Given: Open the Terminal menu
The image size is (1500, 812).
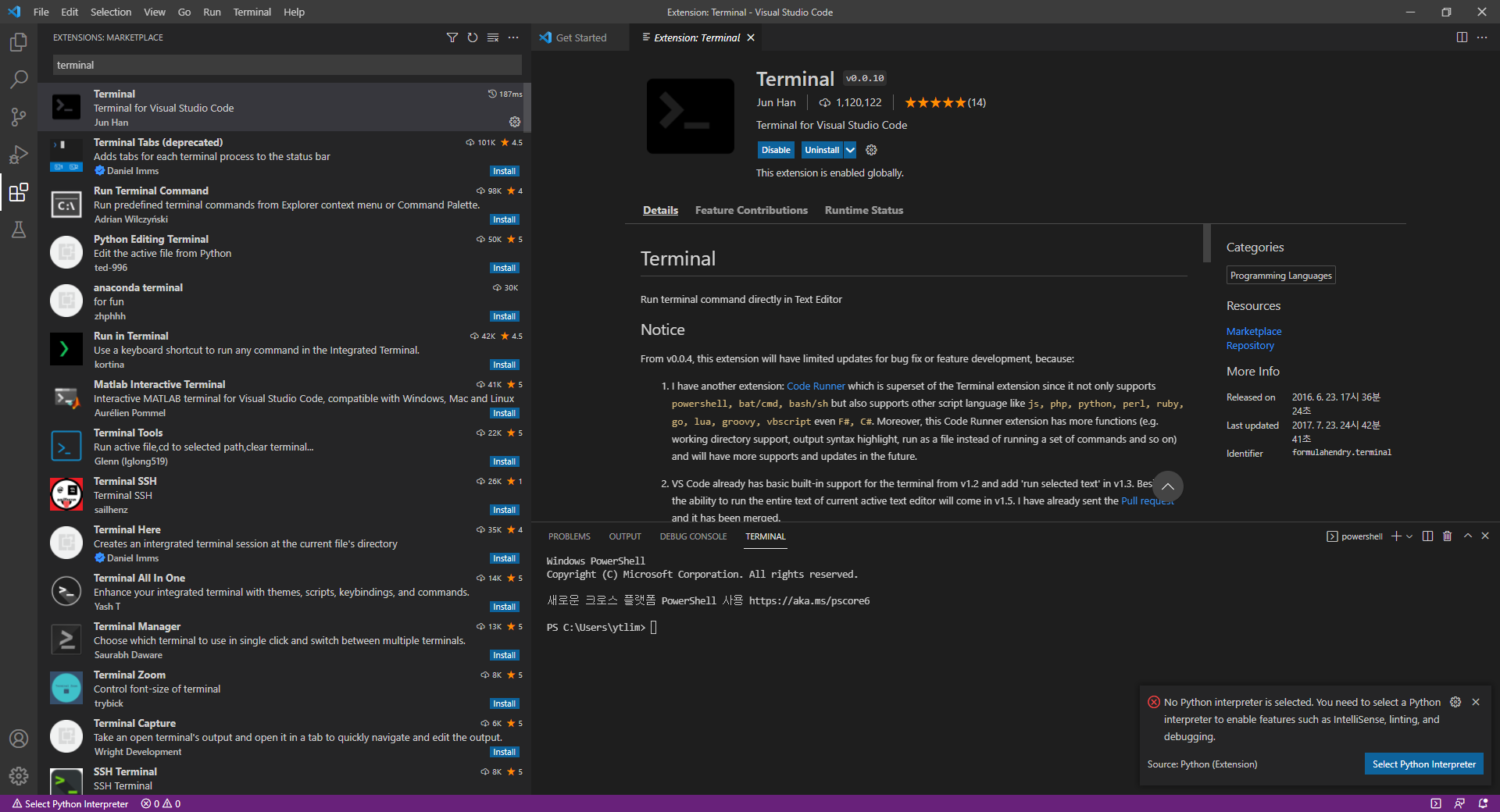Looking at the screenshot, I should click(x=252, y=12).
